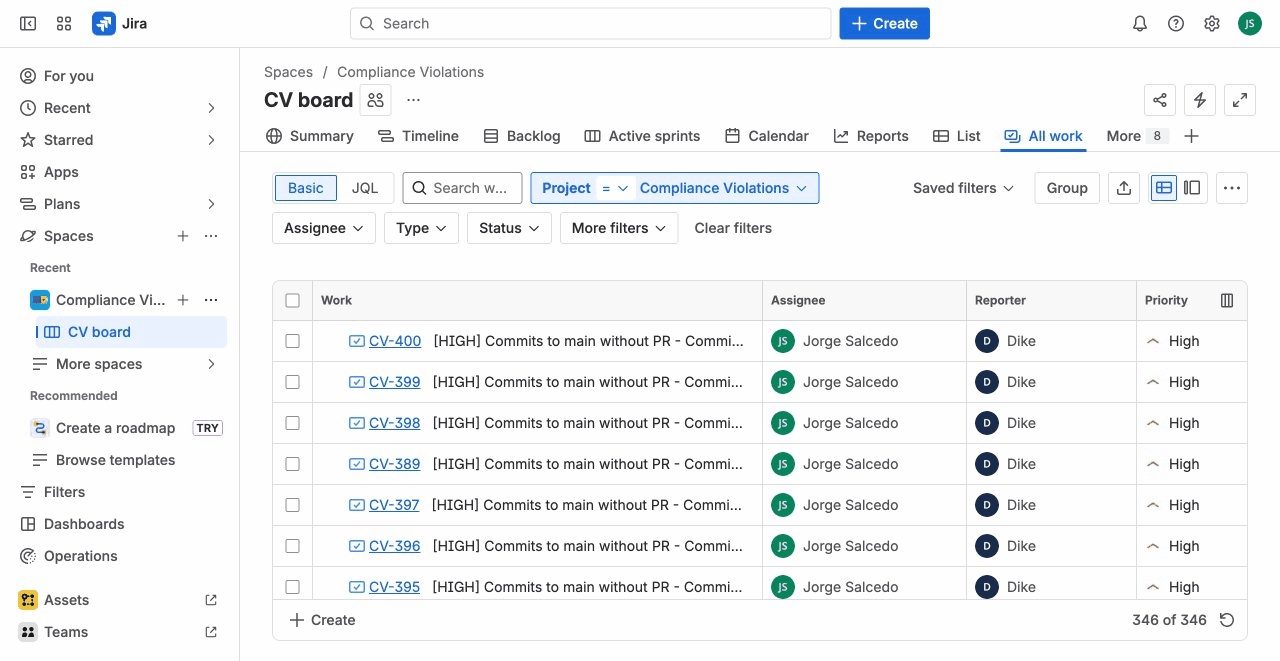1280x661 pixels.
Task: Open the column settings icon in Priority header
Action: pos(1227,300)
